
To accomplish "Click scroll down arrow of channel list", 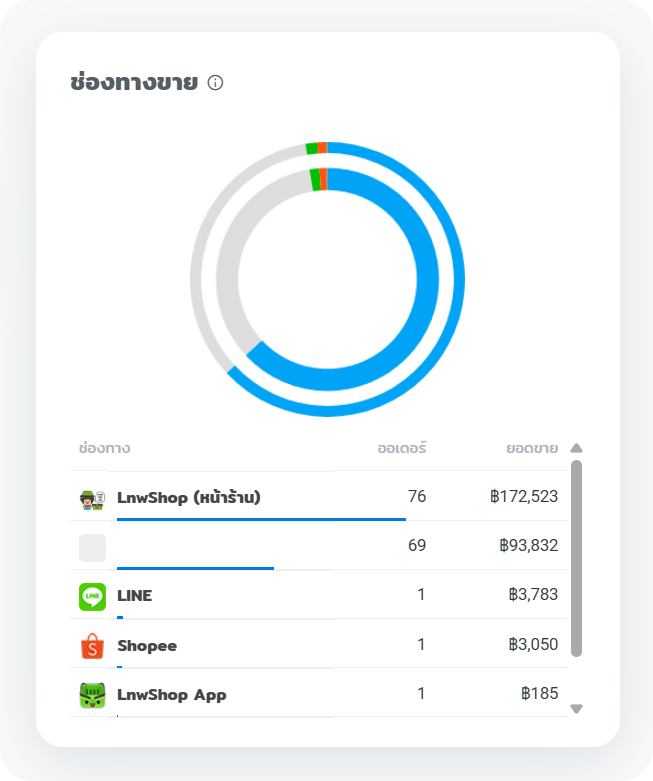I will click(x=576, y=709).
